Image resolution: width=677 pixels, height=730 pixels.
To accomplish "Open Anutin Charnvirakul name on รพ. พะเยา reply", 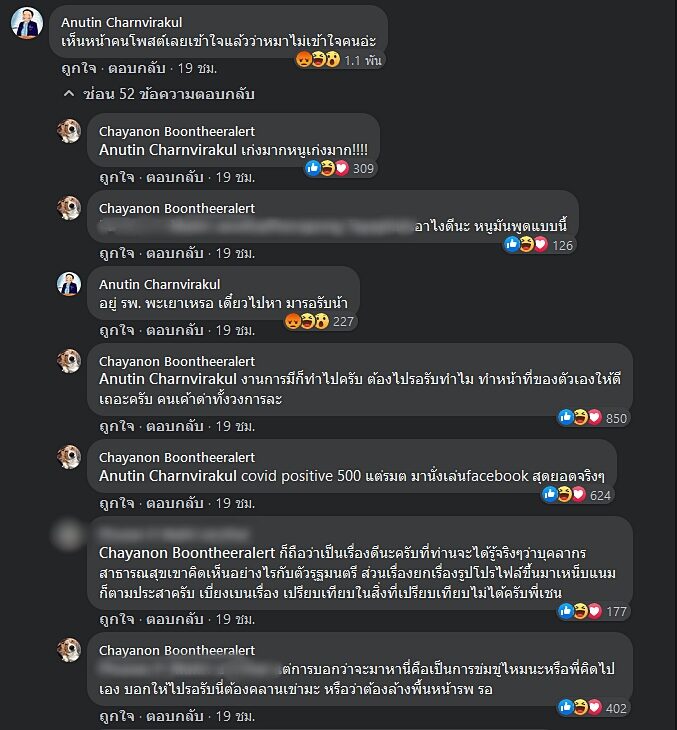I will coord(160,284).
